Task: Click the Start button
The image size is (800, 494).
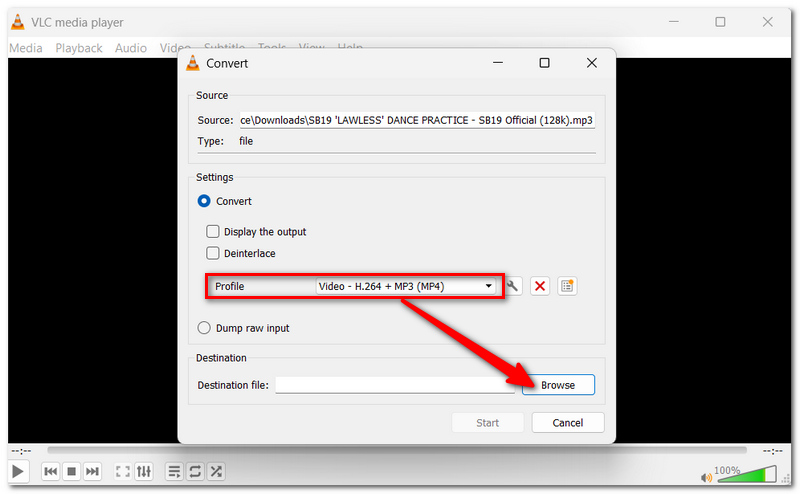Action: [487, 423]
